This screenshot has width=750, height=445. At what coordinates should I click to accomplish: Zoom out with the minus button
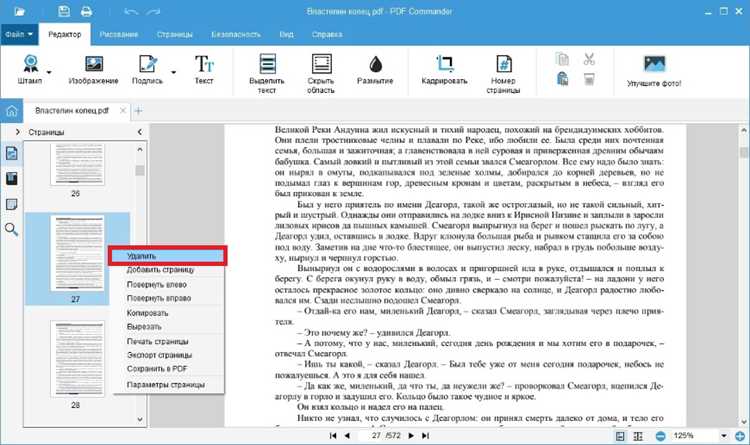661,436
